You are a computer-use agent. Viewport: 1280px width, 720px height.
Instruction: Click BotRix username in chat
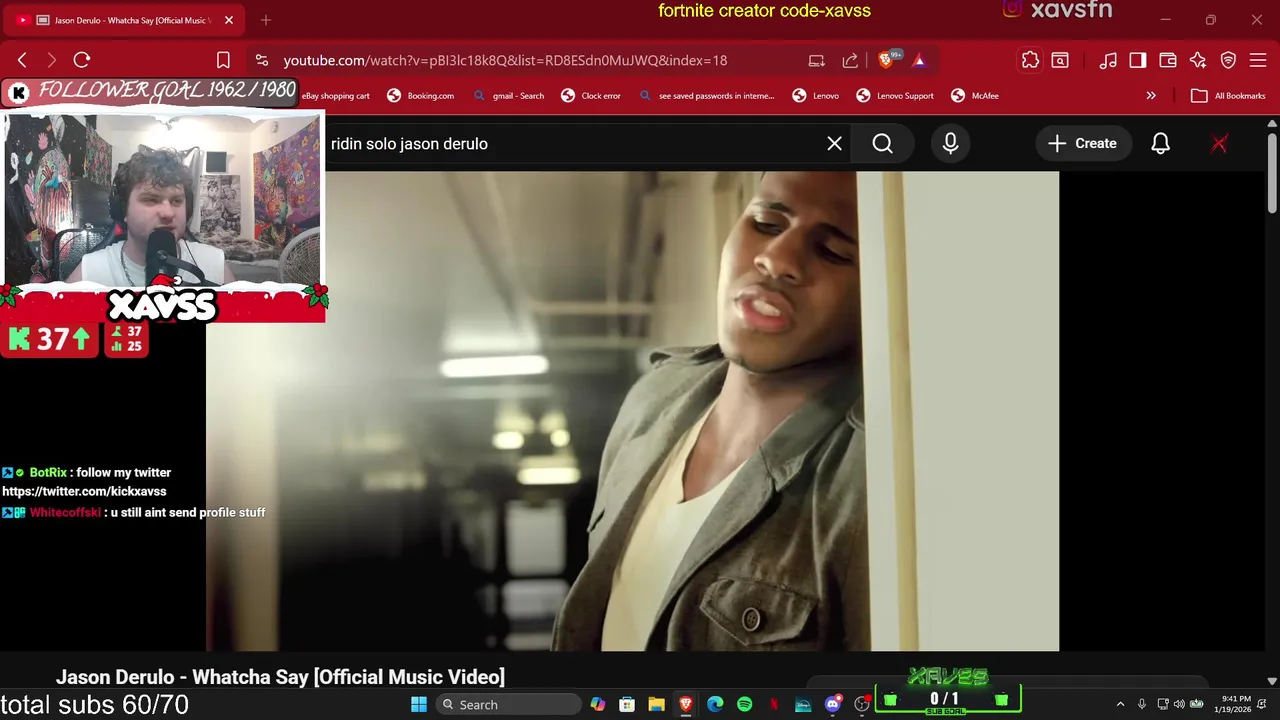click(48, 472)
